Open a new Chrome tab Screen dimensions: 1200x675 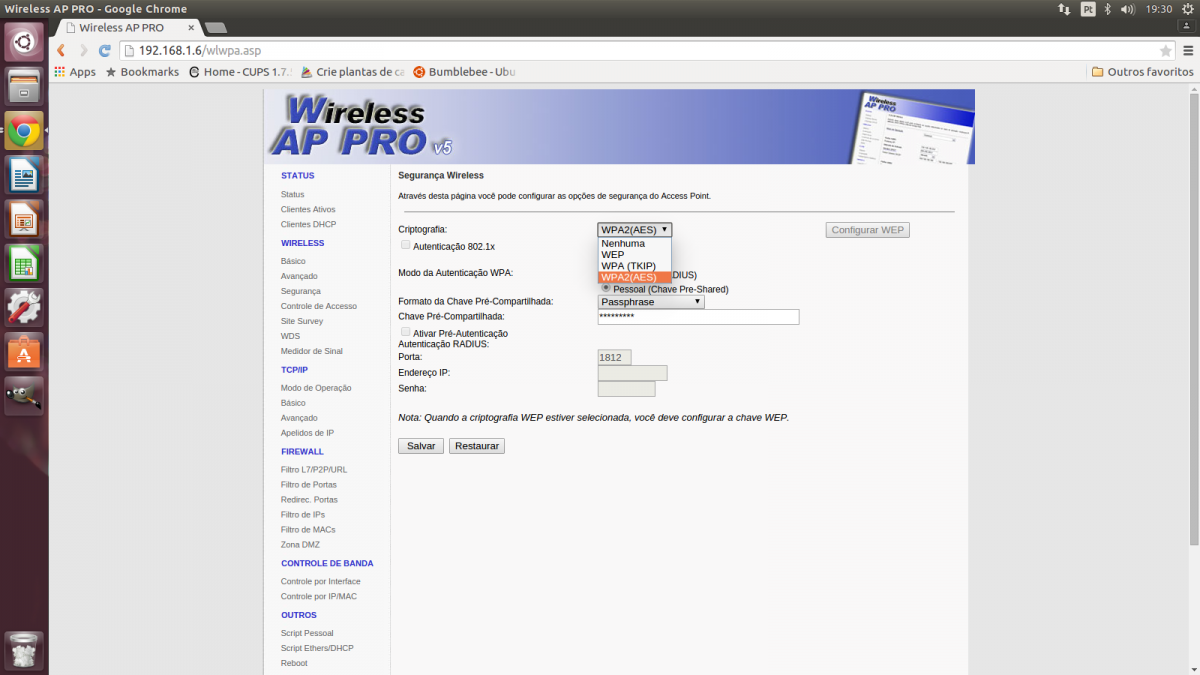pyautogui.click(x=215, y=28)
